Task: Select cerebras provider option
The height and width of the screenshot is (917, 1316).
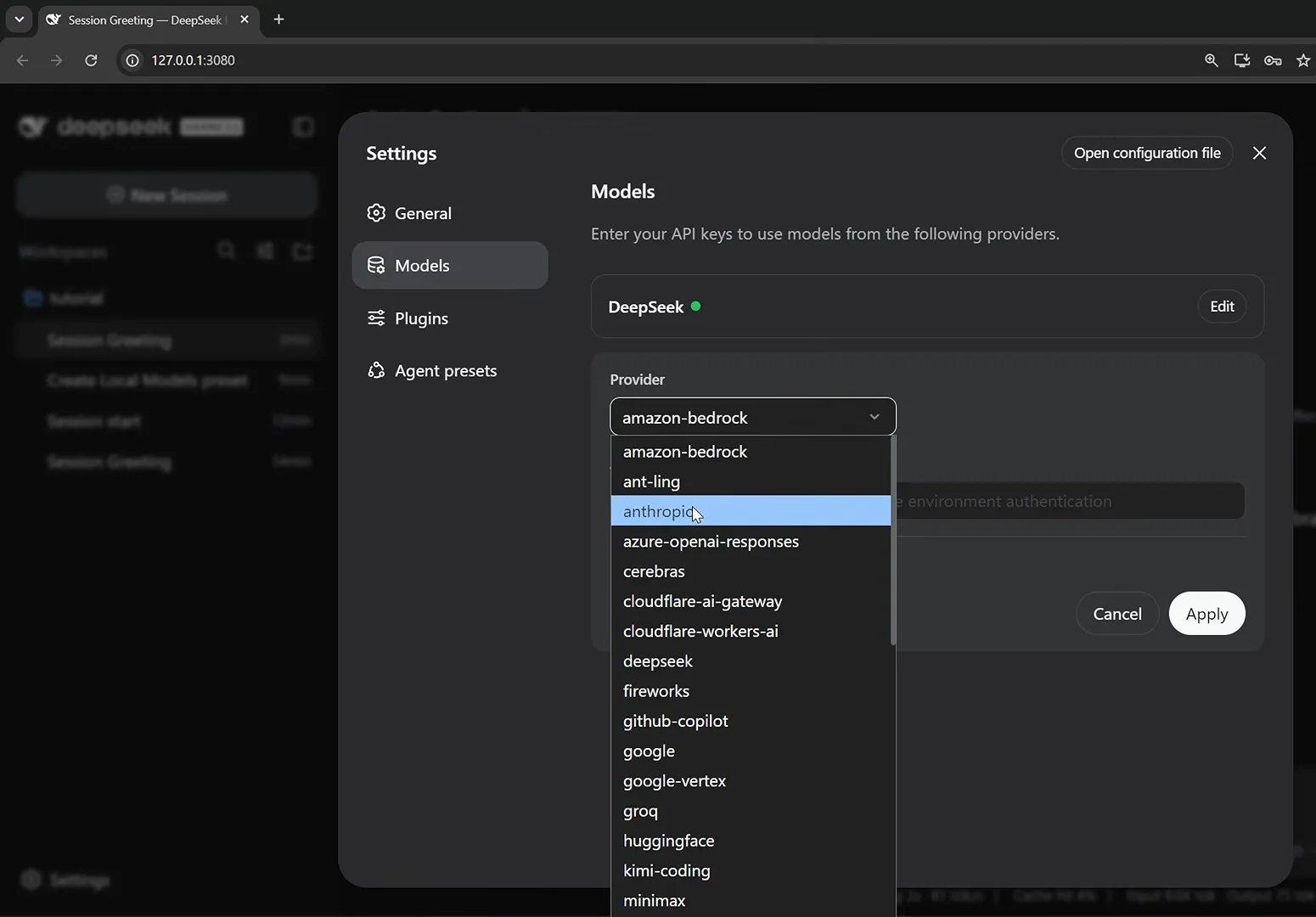Action: pos(751,571)
